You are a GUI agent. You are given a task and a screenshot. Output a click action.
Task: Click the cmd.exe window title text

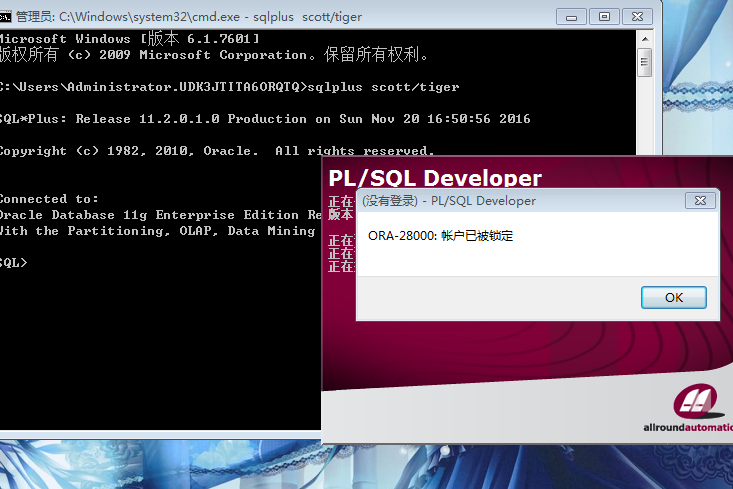point(189,17)
